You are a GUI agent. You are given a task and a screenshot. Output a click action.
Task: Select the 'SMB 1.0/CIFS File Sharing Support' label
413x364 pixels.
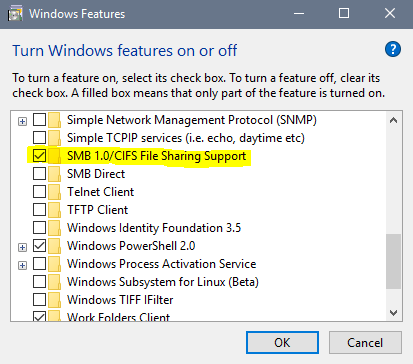pyautogui.click(x=157, y=156)
